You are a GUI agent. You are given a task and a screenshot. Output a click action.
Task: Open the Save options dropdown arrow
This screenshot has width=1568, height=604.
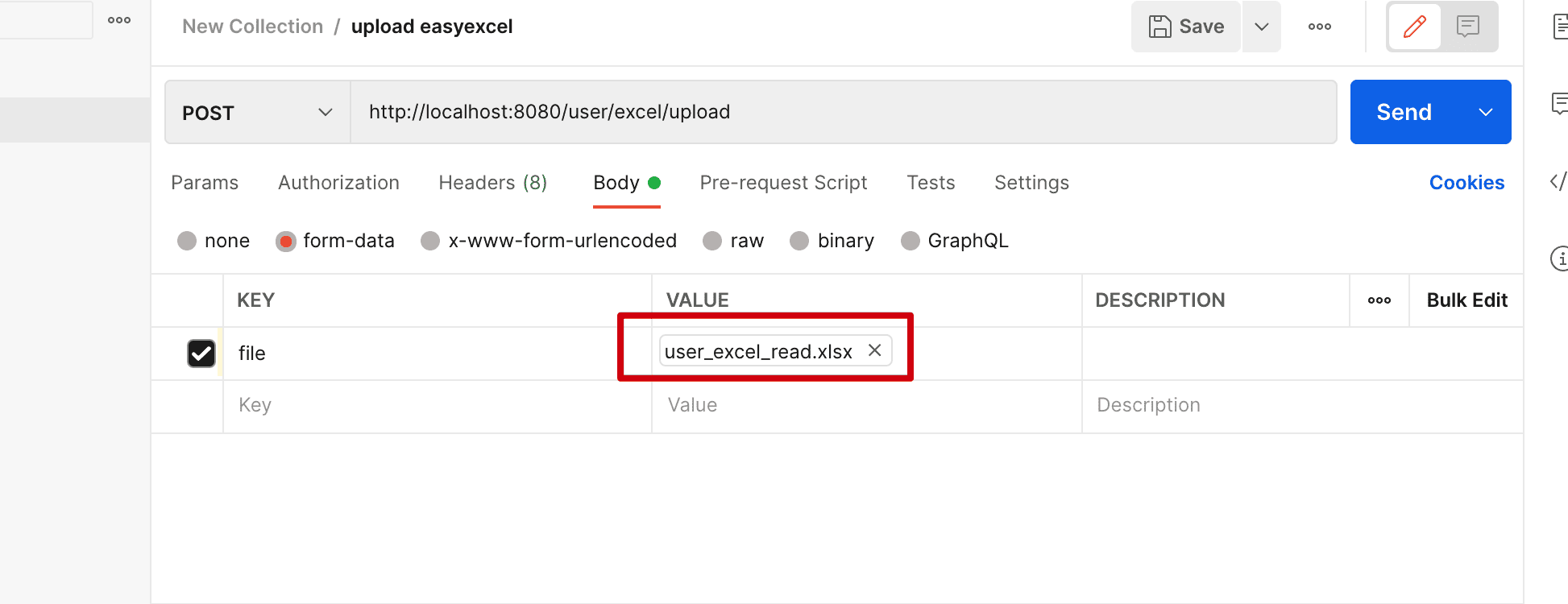point(1262,27)
